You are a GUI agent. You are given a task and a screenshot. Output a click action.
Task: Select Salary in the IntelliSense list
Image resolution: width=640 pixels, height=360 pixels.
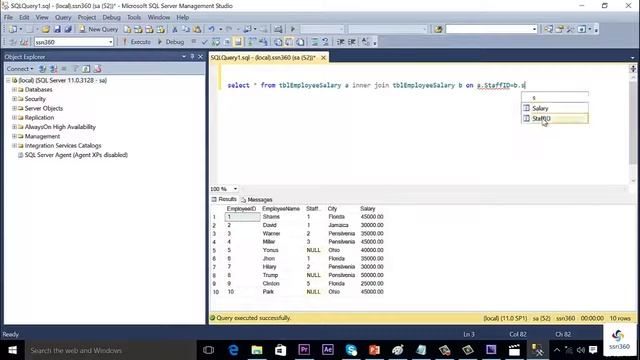[x=555, y=108]
